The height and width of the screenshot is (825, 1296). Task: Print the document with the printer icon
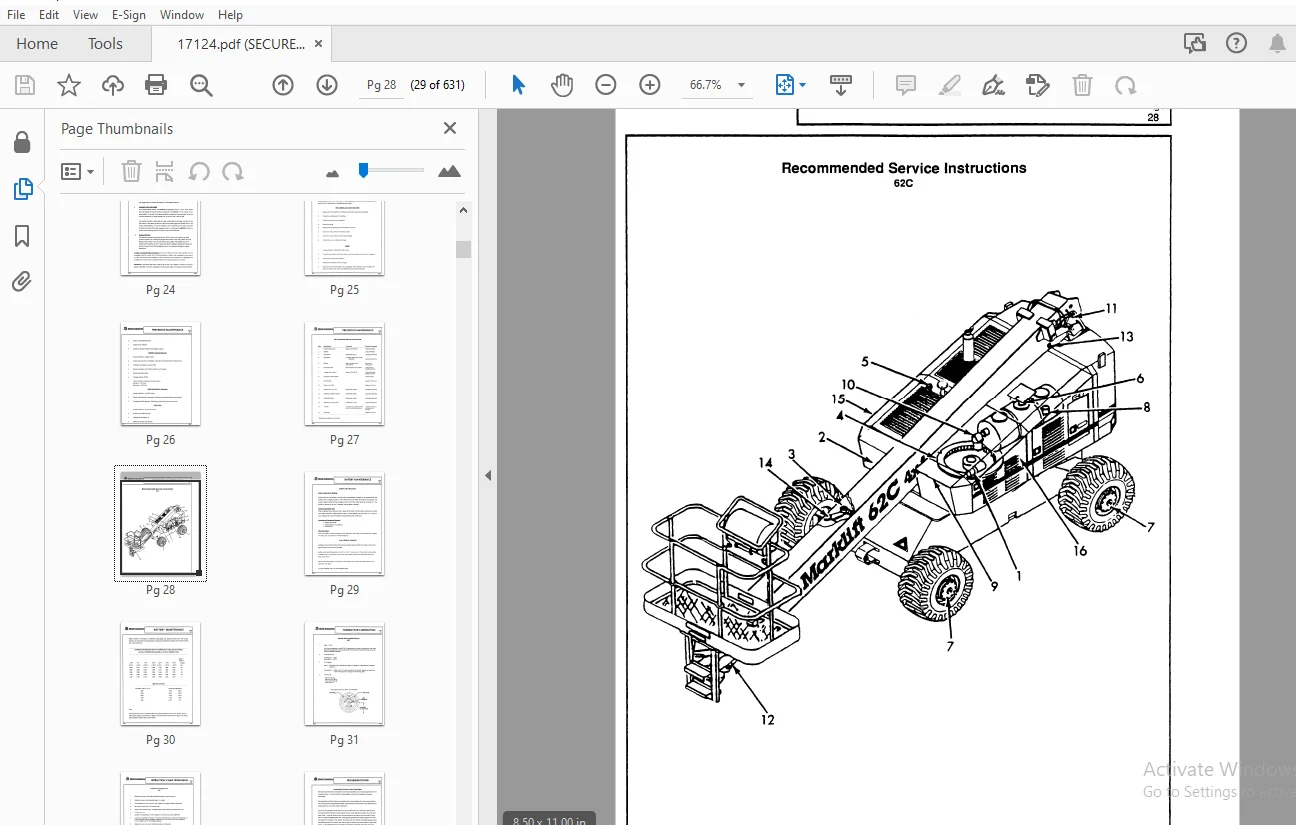click(156, 85)
